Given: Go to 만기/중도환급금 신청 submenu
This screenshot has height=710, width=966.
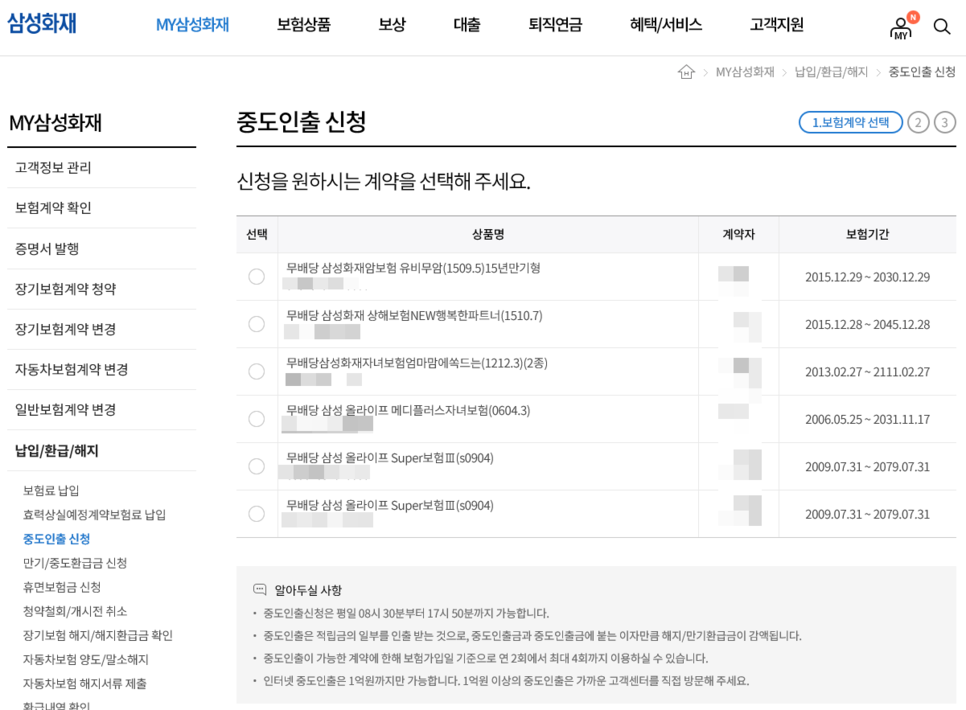Looking at the screenshot, I should click(x=75, y=563).
